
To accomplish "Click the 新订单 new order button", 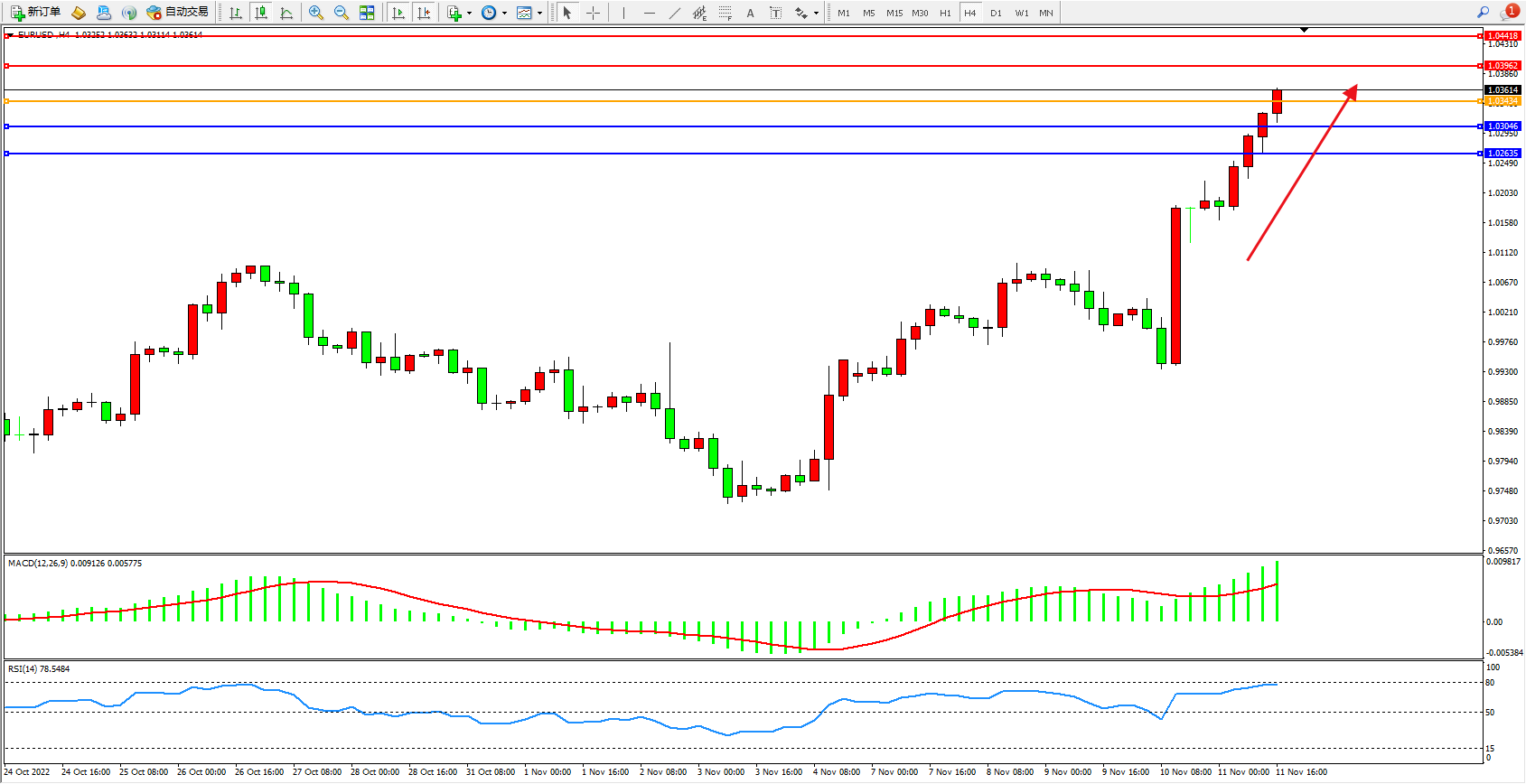I will point(36,13).
